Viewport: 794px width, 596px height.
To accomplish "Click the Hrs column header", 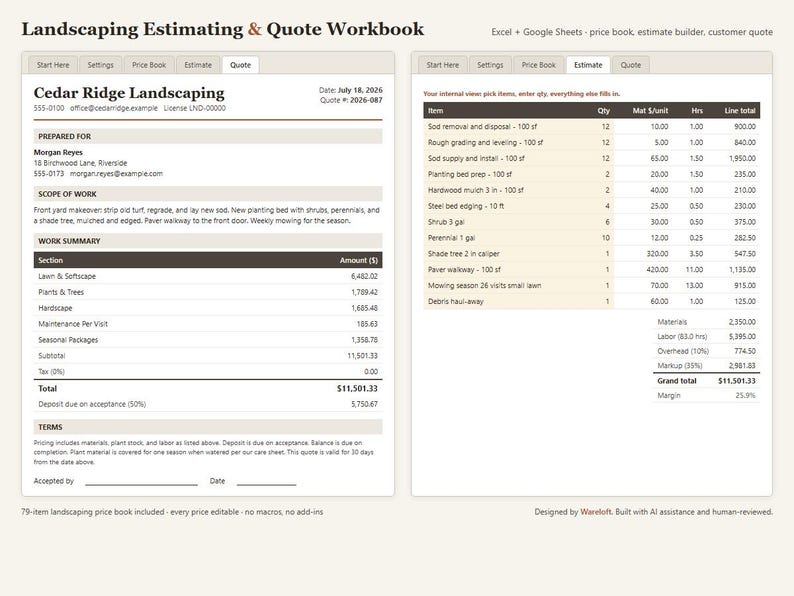I will point(697,110).
